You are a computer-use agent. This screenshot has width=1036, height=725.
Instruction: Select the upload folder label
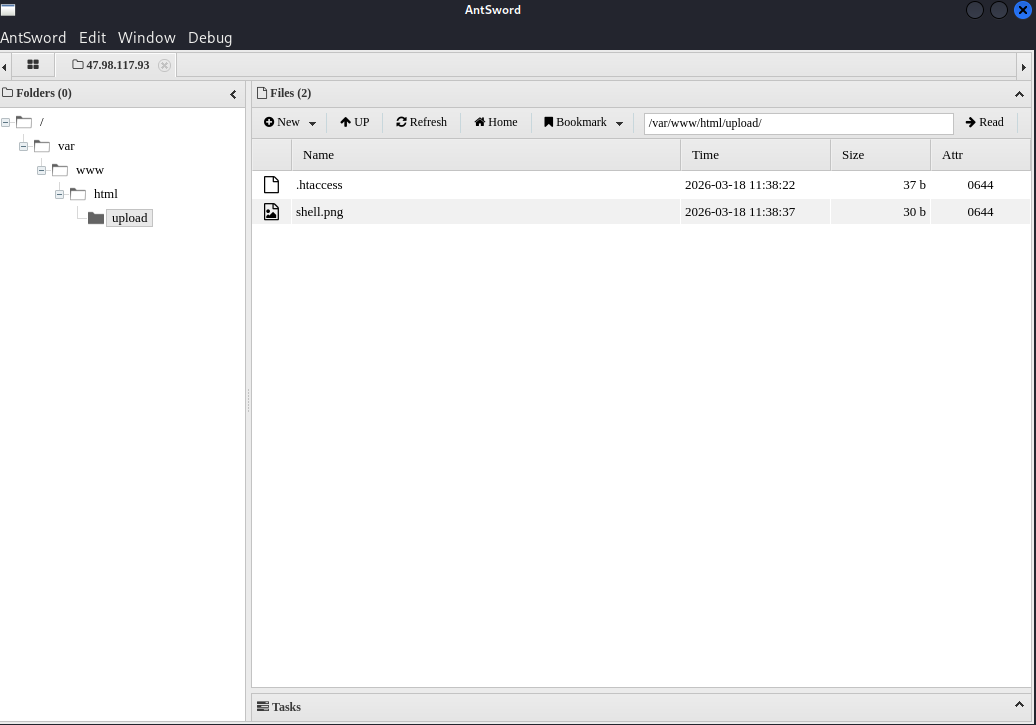(130, 218)
